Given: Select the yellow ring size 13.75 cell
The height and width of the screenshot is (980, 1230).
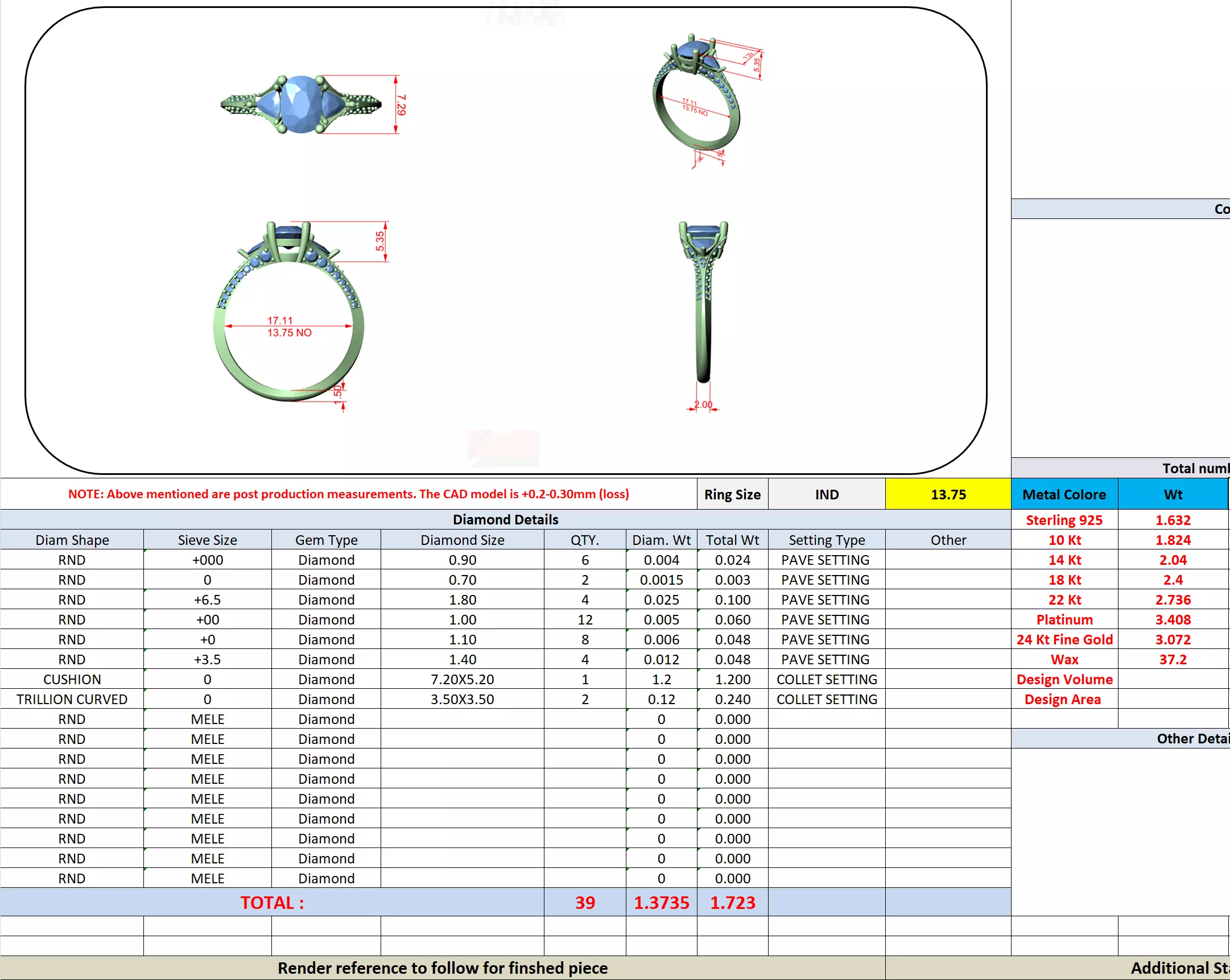Looking at the screenshot, I should [948, 495].
